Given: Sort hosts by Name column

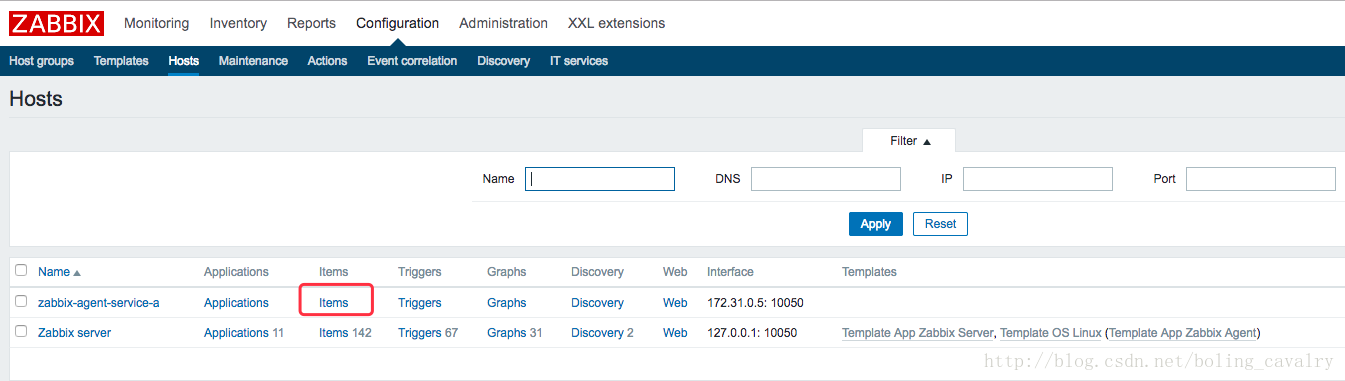Looking at the screenshot, I should (x=59, y=272).
